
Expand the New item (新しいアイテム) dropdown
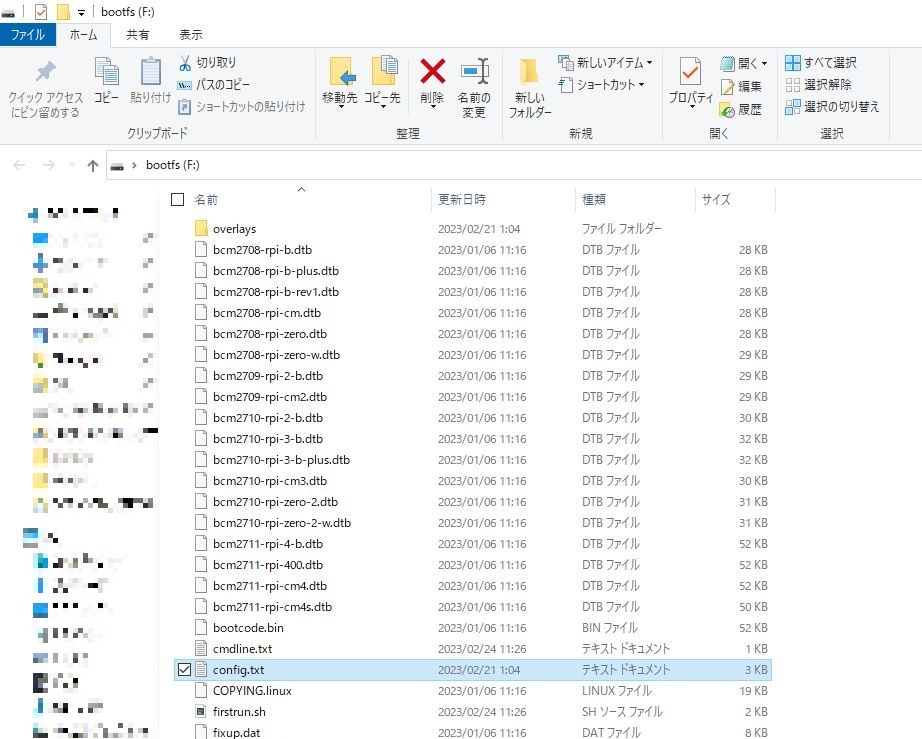(649, 63)
